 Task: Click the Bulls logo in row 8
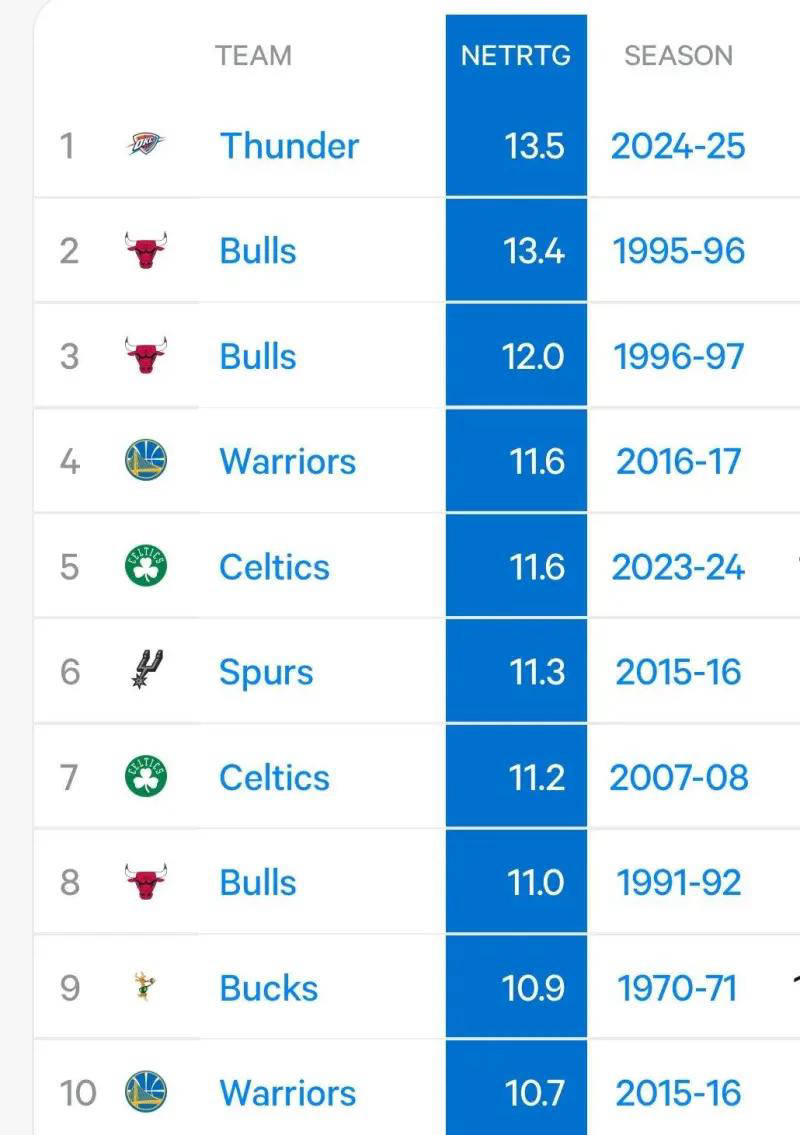point(146,882)
